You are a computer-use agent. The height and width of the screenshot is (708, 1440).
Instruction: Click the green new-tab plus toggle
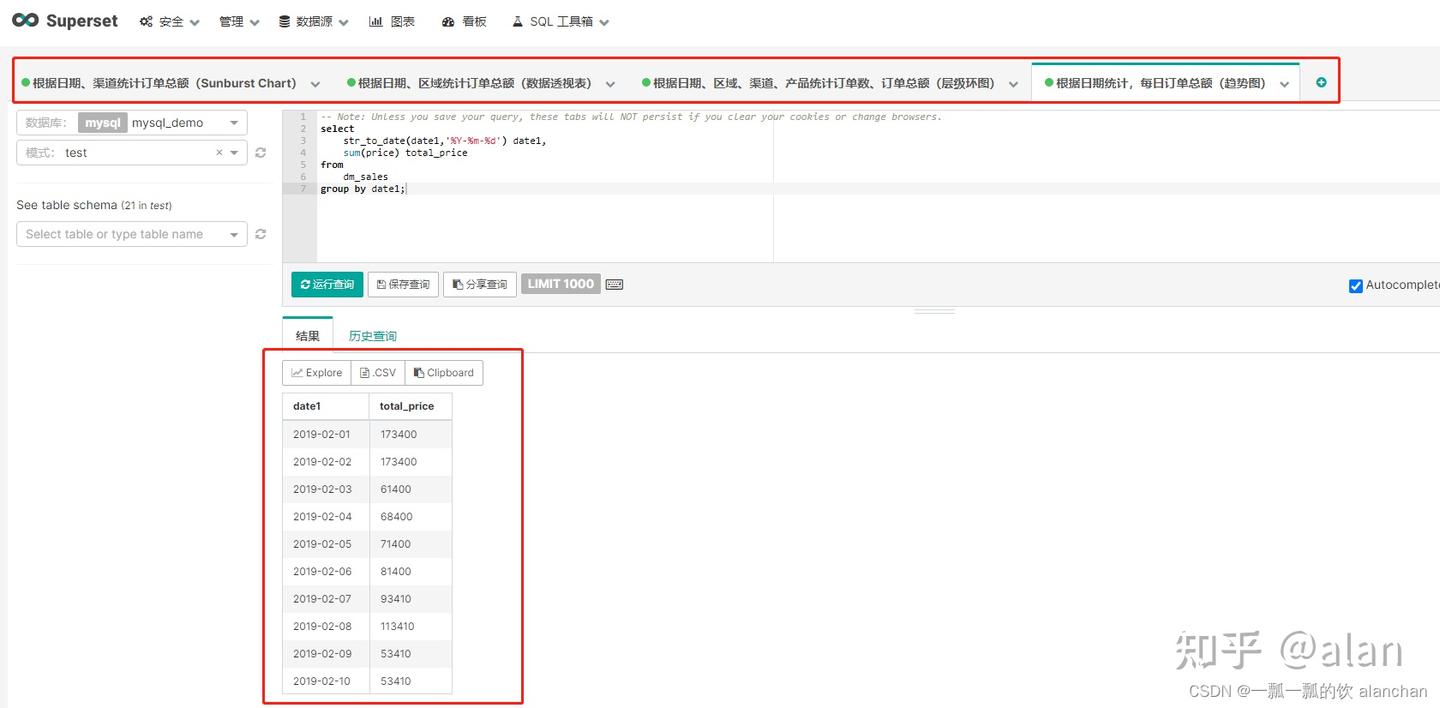tap(1320, 83)
